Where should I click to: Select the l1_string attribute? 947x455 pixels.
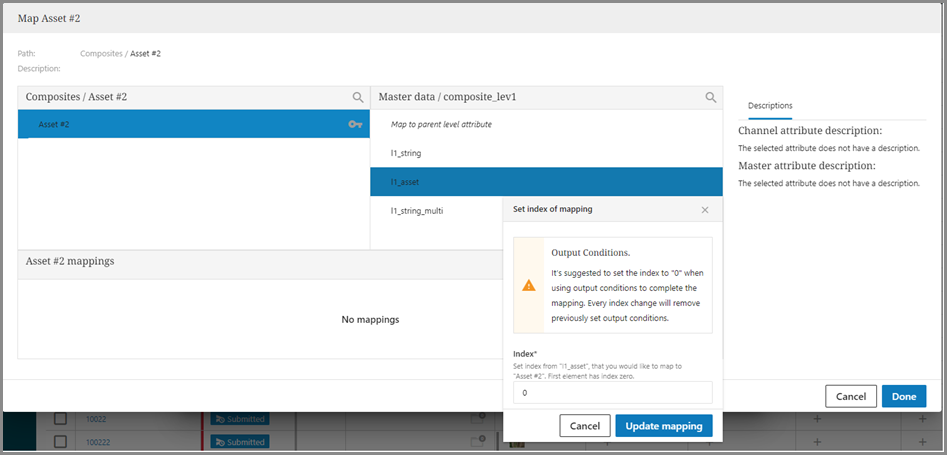tap(407, 153)
